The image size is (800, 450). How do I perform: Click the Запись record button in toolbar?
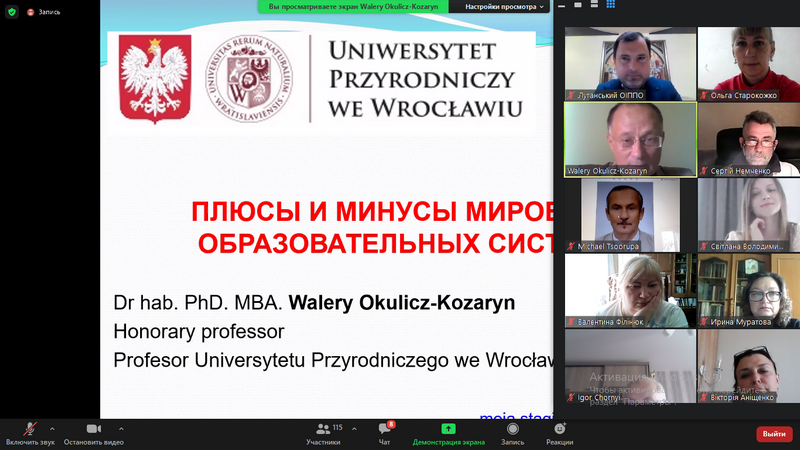512,434
